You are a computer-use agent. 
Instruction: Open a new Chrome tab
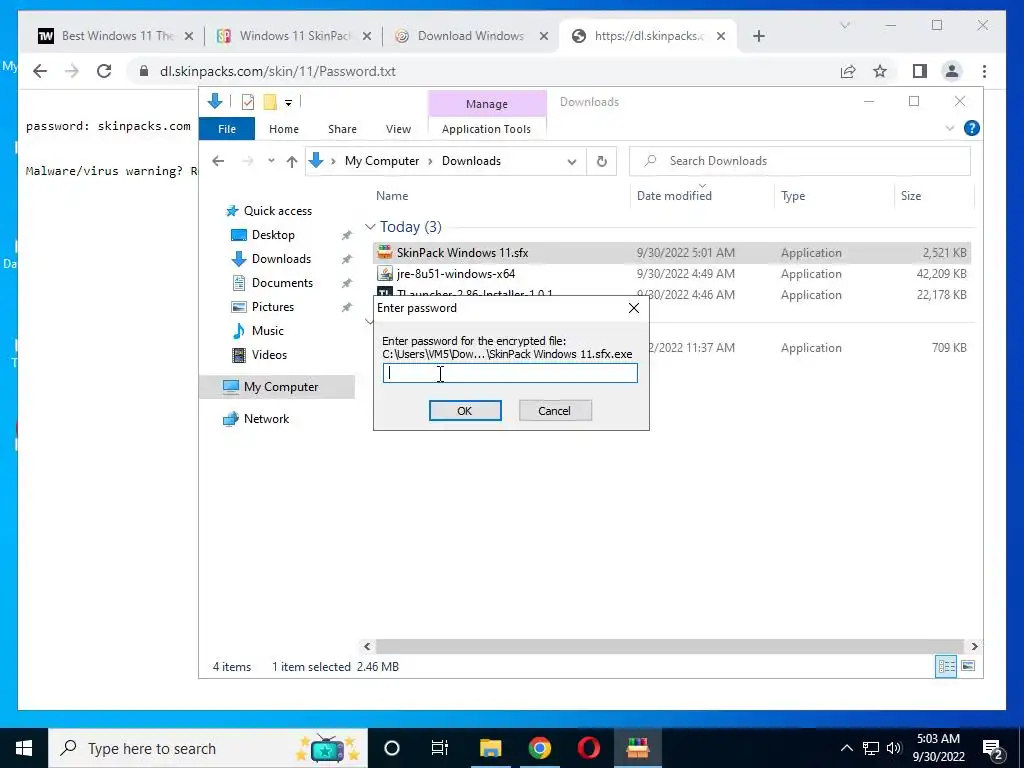point(758,36)
